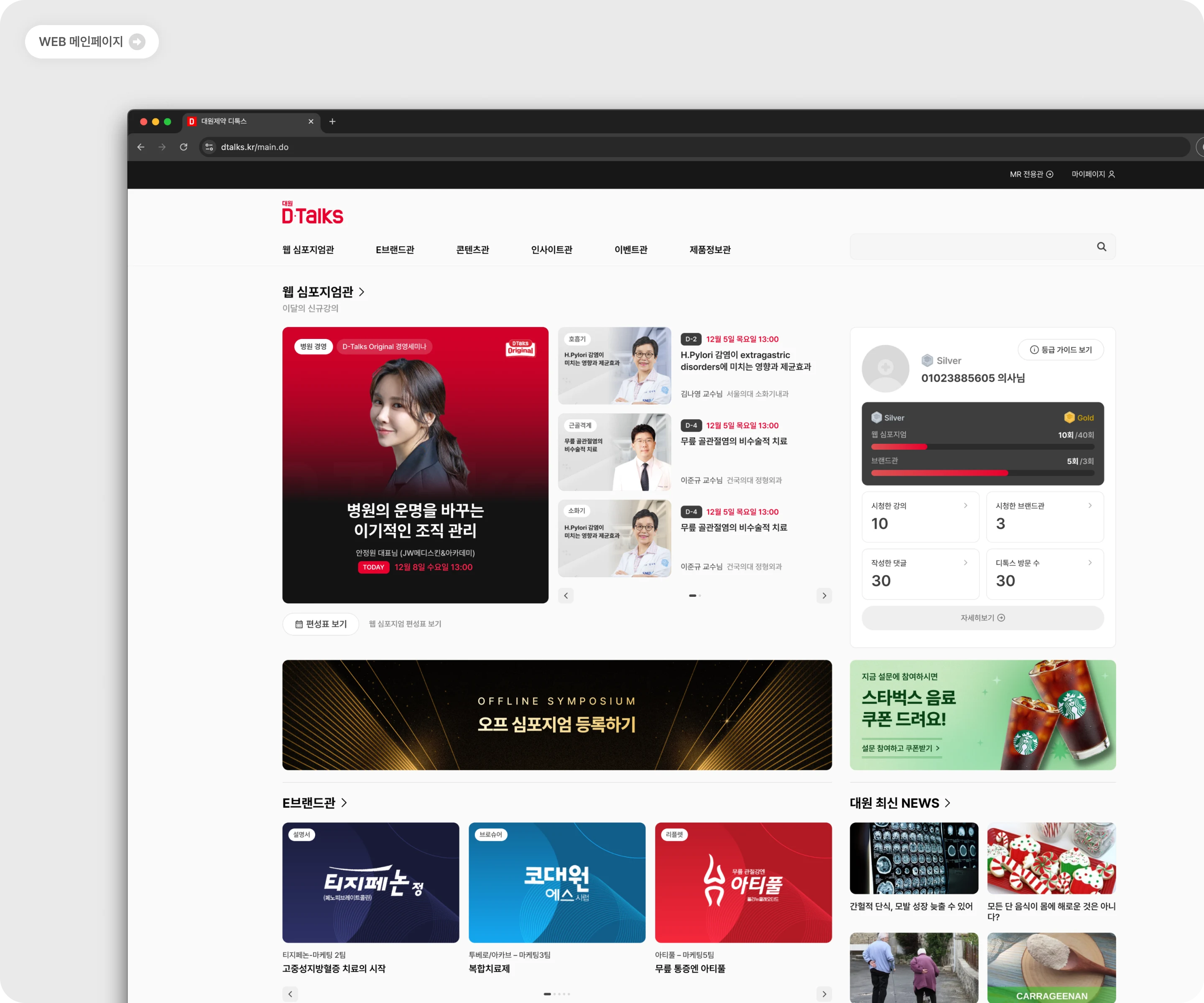1204x1003 pixels.
Task: Click the 자세히보기 button
Action: pyautogui.click(x=983, y=618)
